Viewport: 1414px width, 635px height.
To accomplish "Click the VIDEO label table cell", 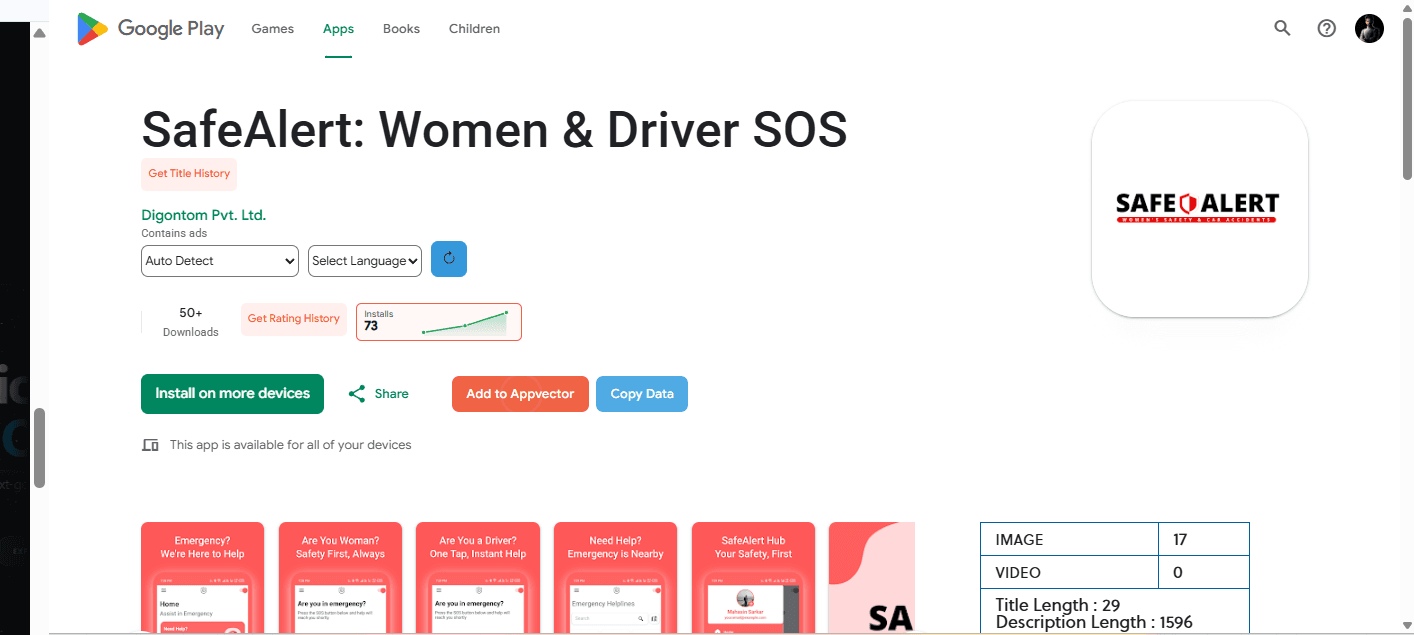I will [1069, 573].
